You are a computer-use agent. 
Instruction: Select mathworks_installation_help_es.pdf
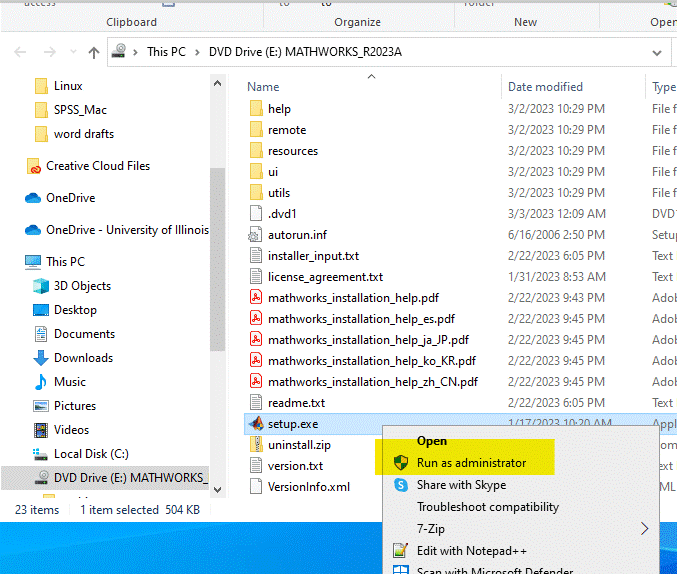click(352, 319)
